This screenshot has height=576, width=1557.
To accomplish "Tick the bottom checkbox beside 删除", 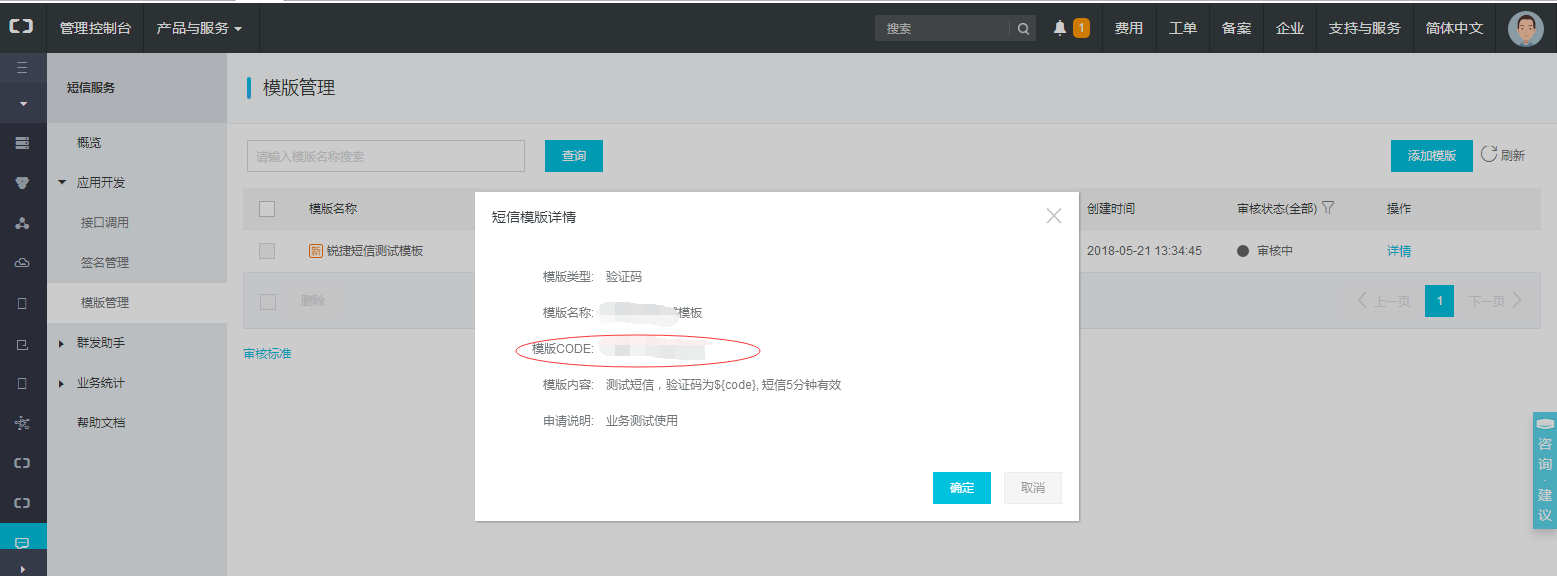I will (x=267, y=301).
